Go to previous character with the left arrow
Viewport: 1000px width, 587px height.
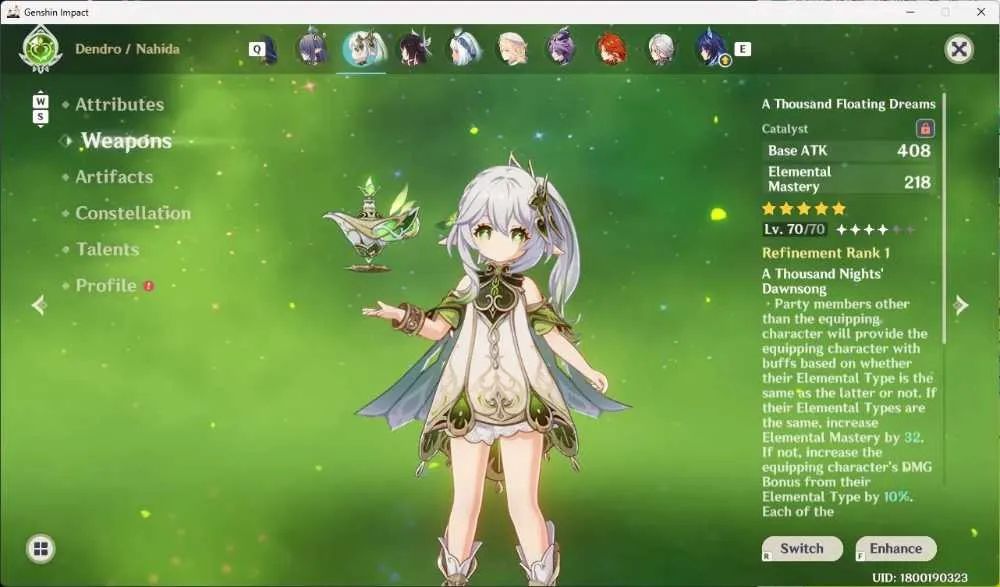[x=39, y=305]
